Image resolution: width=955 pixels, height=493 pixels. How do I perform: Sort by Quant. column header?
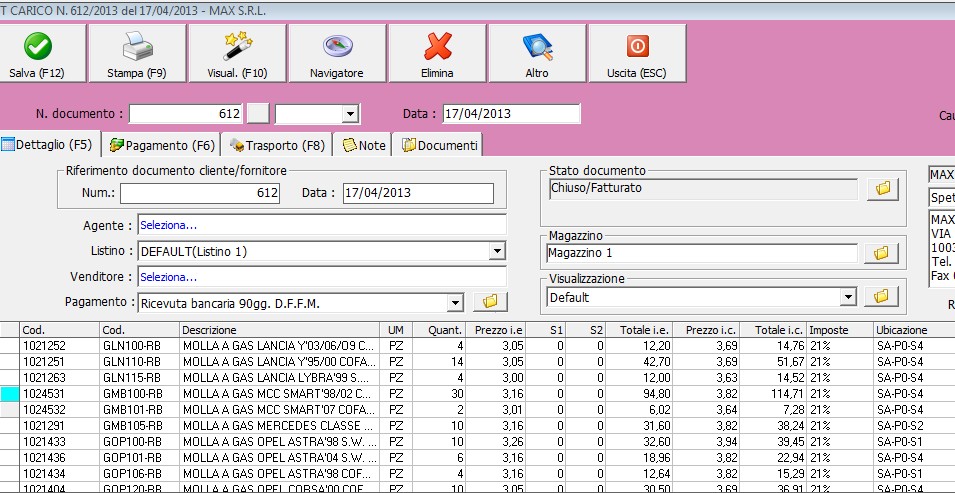439,330
